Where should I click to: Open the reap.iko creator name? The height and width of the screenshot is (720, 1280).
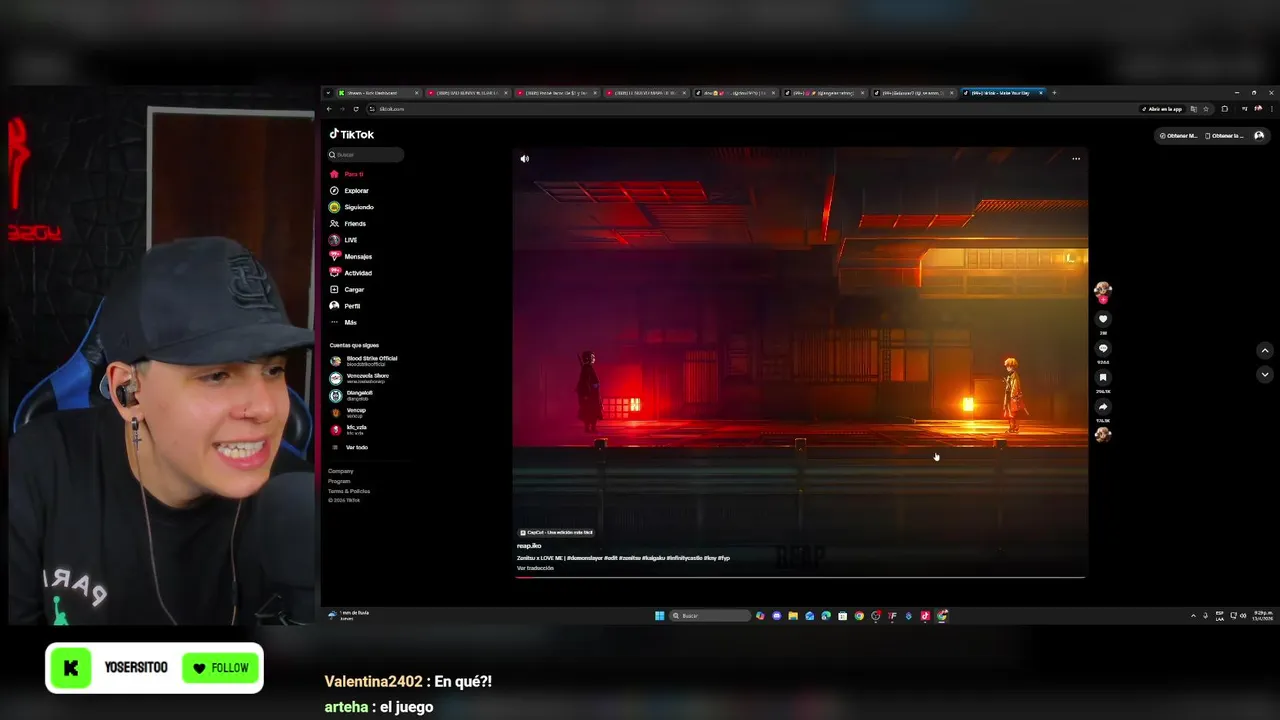pyautogui.click(x=528, y=546)
